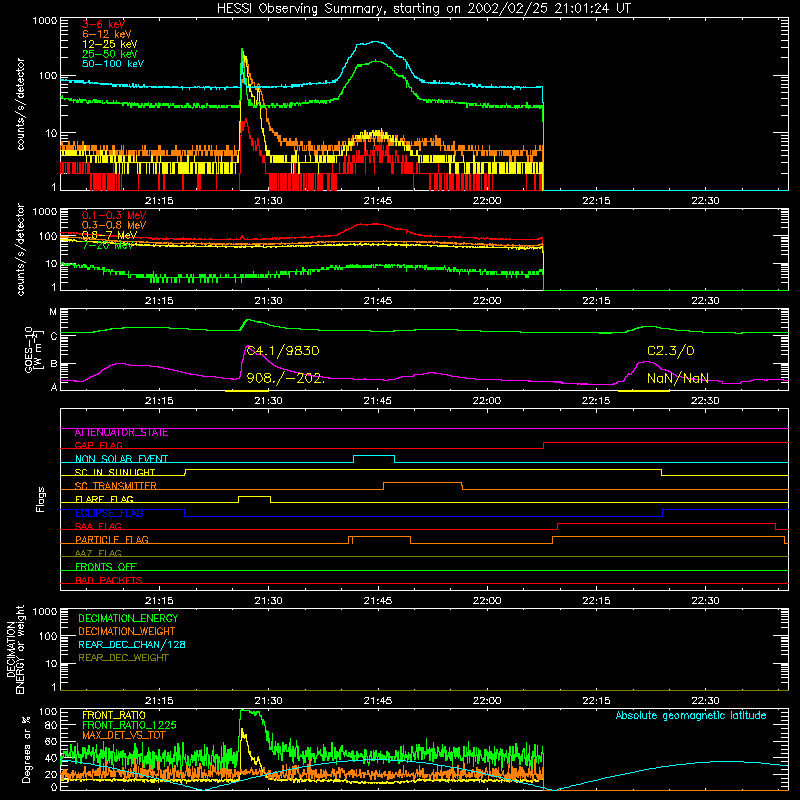The image size is (800, 800).
Task: Click the NaN/NaN annotation in GOES panel
Action: [678, 378]
